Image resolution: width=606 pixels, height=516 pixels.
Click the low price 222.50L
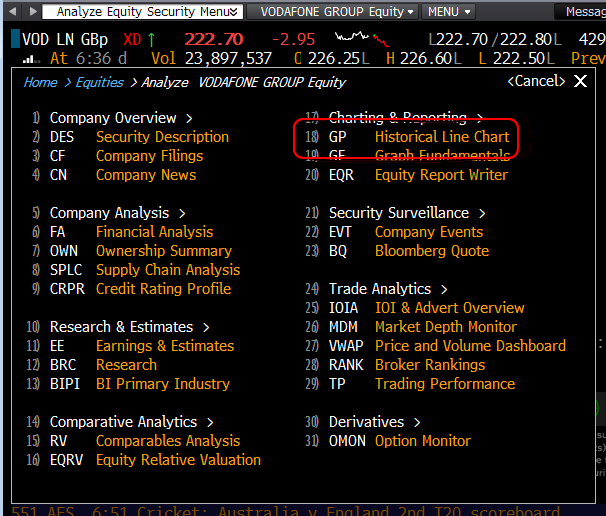pos(524,59)
